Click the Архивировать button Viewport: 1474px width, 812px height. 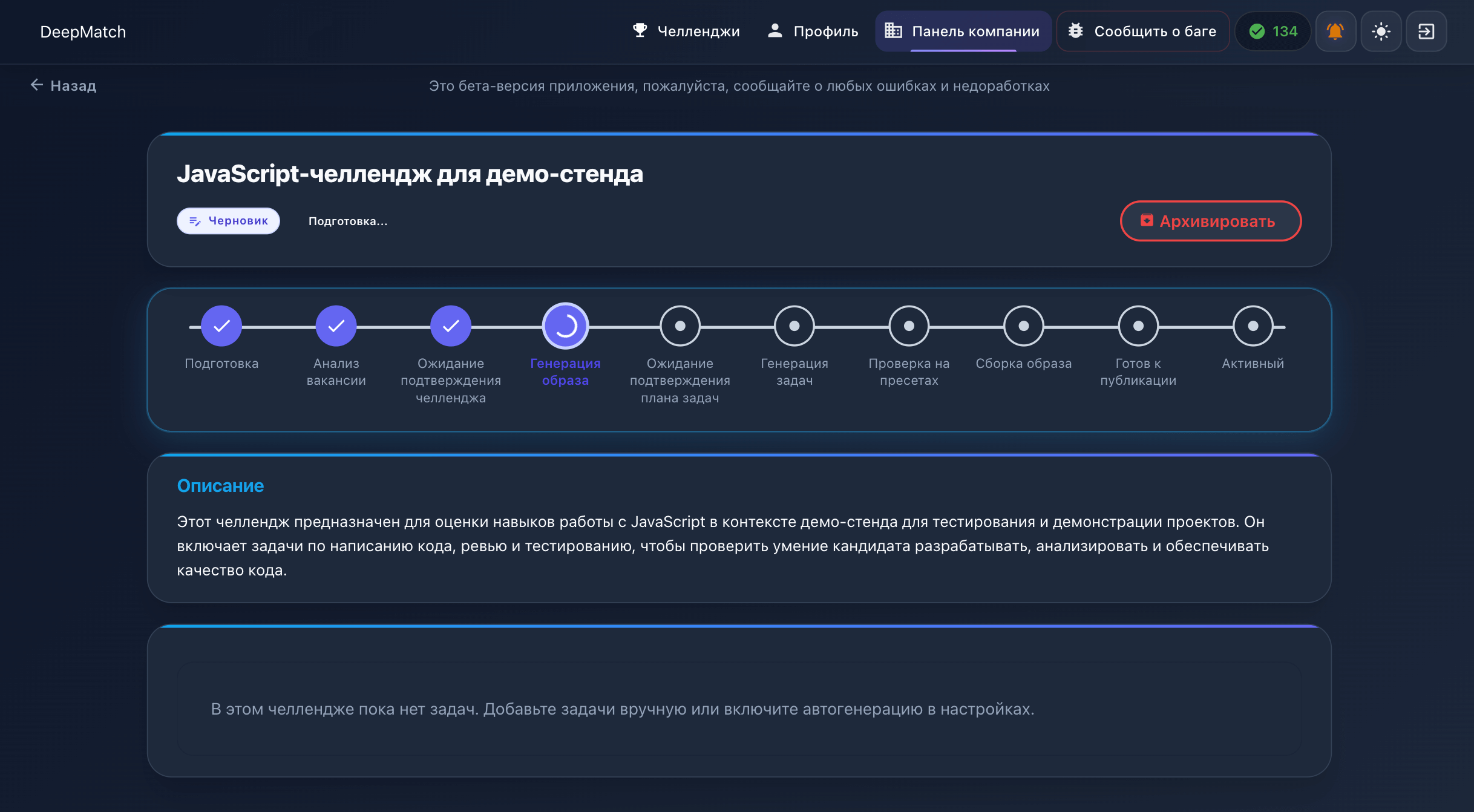(1210, 221)
